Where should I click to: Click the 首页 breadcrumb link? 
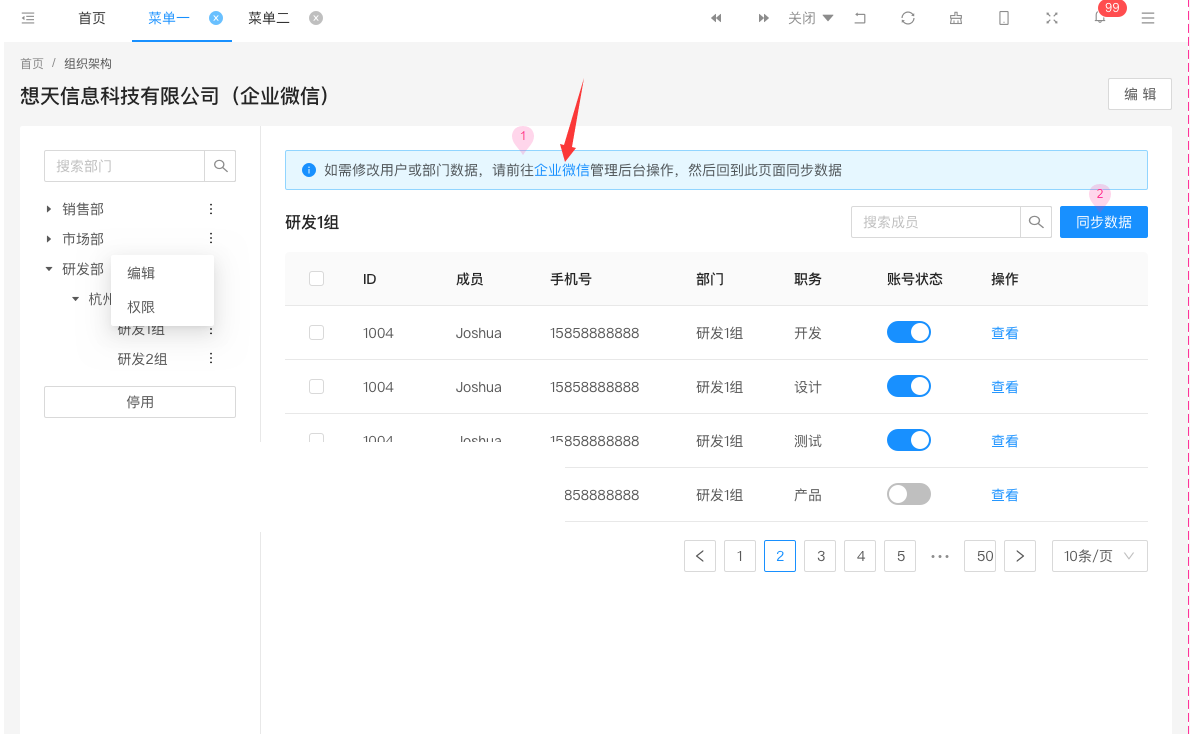(32, 63)
